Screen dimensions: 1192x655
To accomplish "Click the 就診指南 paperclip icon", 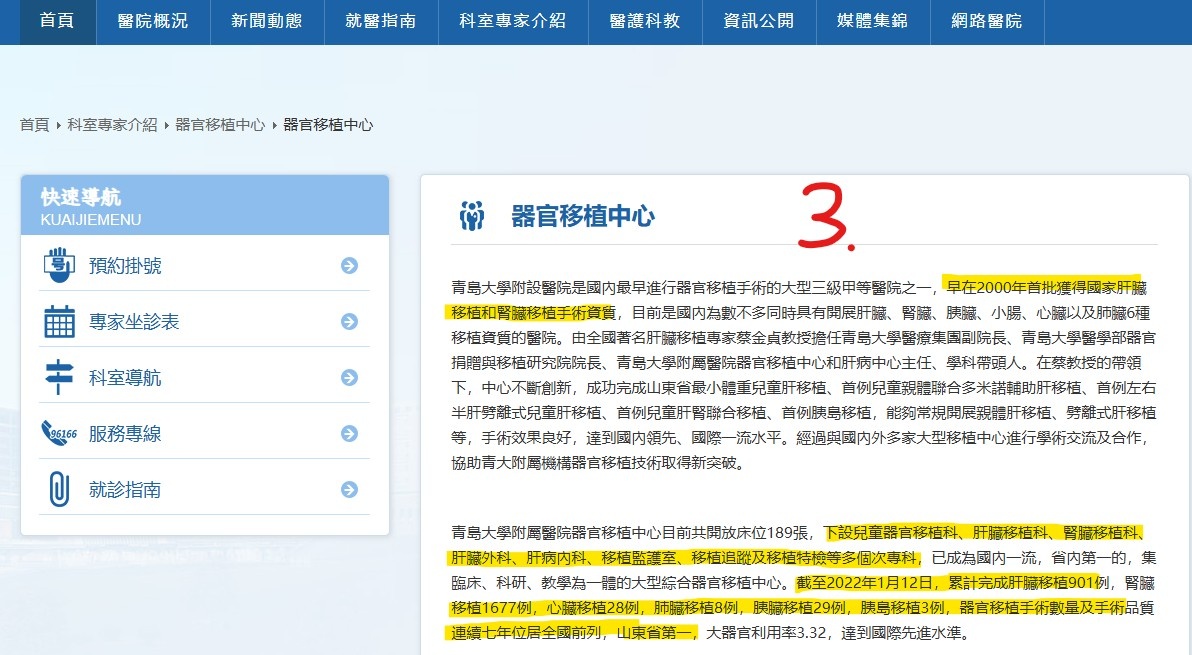I will (x=59, y=489).
